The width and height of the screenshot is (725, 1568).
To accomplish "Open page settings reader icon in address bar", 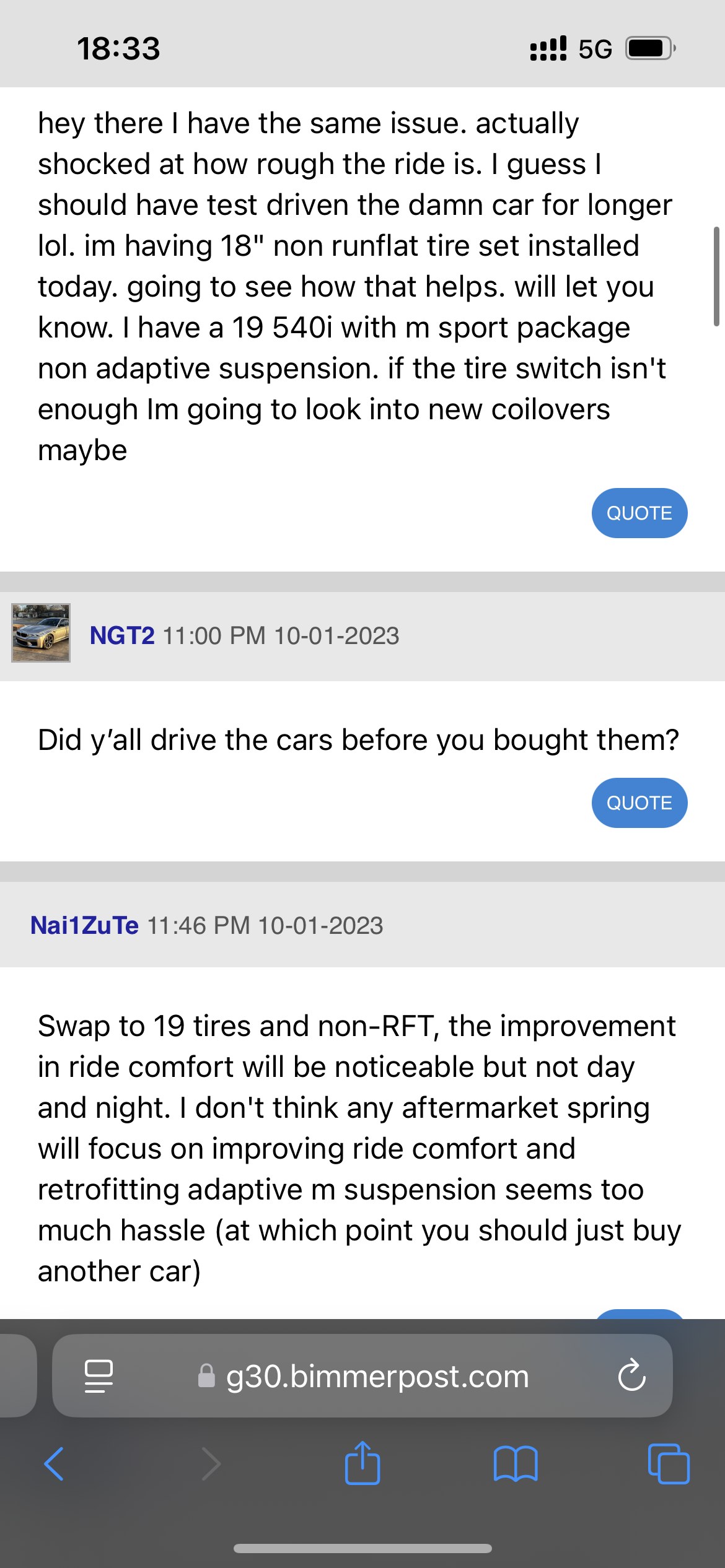I will point(99,1376).
